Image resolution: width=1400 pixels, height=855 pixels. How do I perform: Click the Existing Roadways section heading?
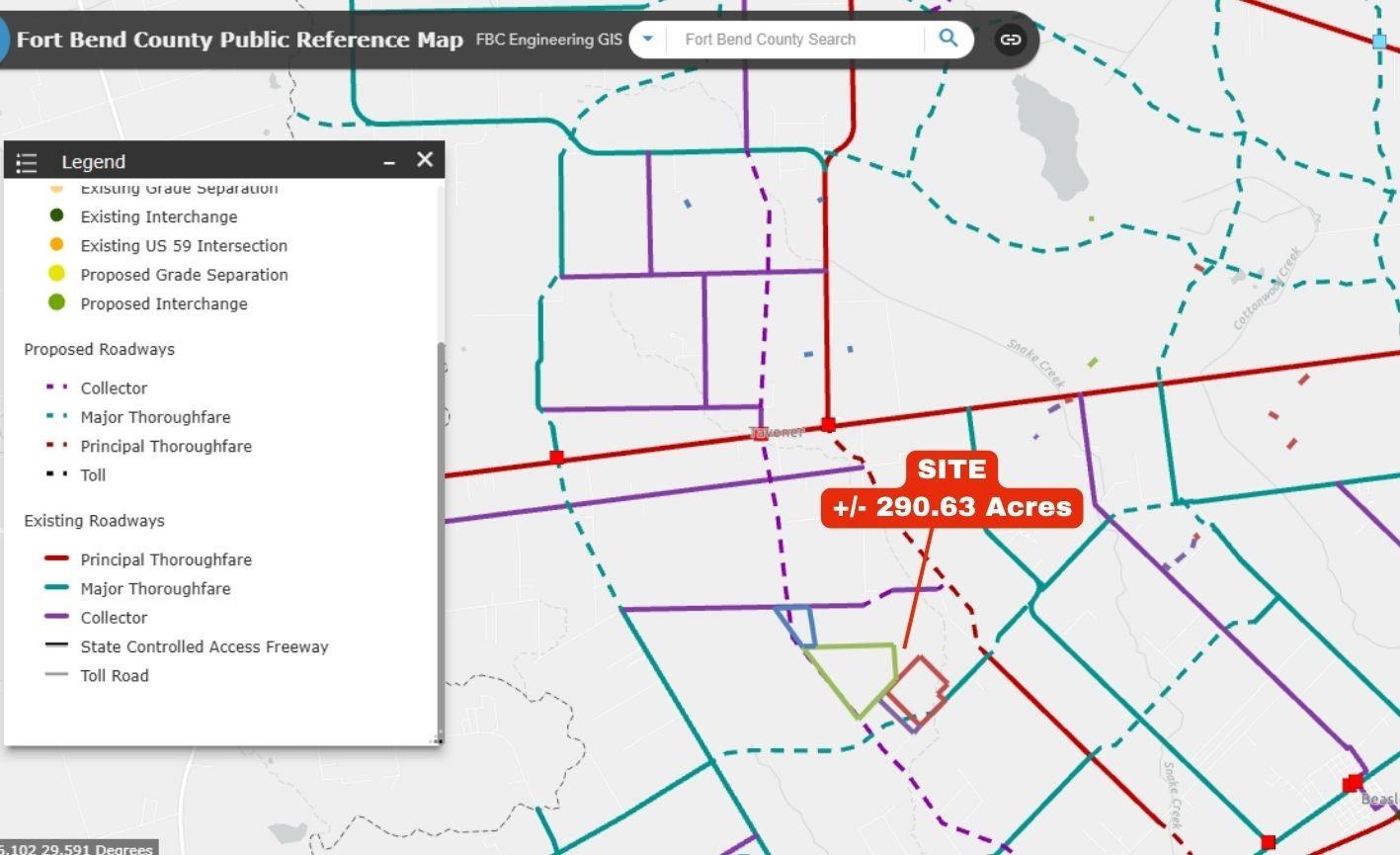click(x=94, y=520)
